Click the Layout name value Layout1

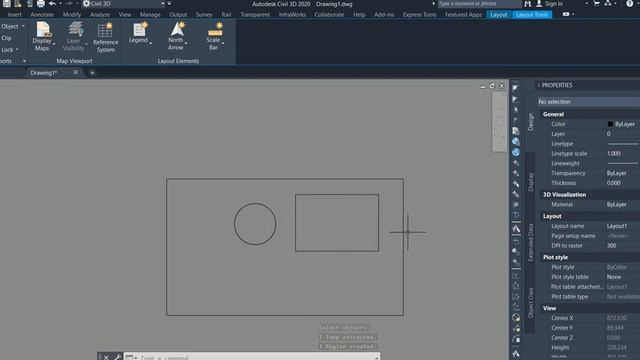(x=617, y=226)
